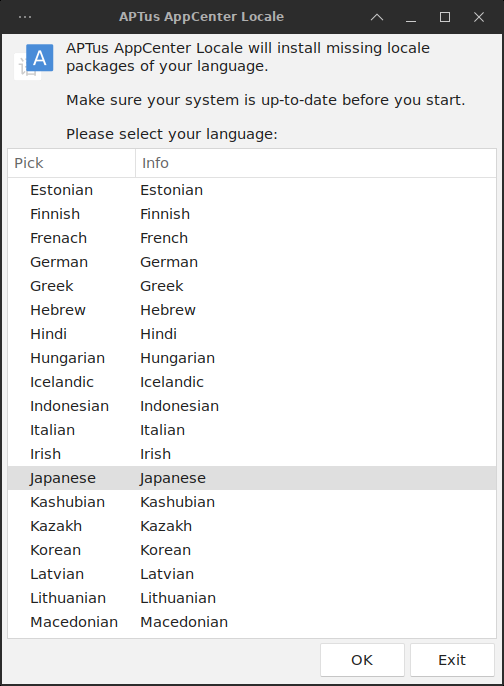Screen dimensions: 504x686
Task: Select Hebrew in the Pick column
Action: 58,310
